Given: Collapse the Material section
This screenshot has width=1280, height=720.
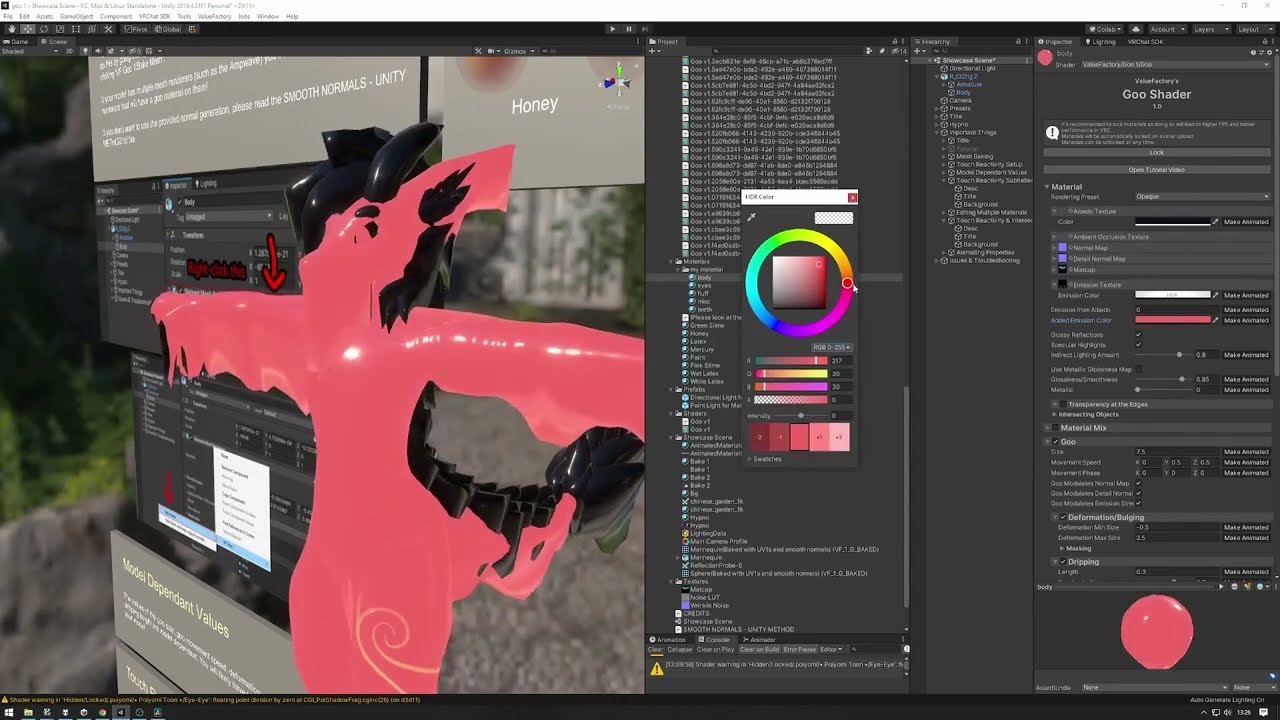Looking at the screenshot, I should tap(1048, 187).
